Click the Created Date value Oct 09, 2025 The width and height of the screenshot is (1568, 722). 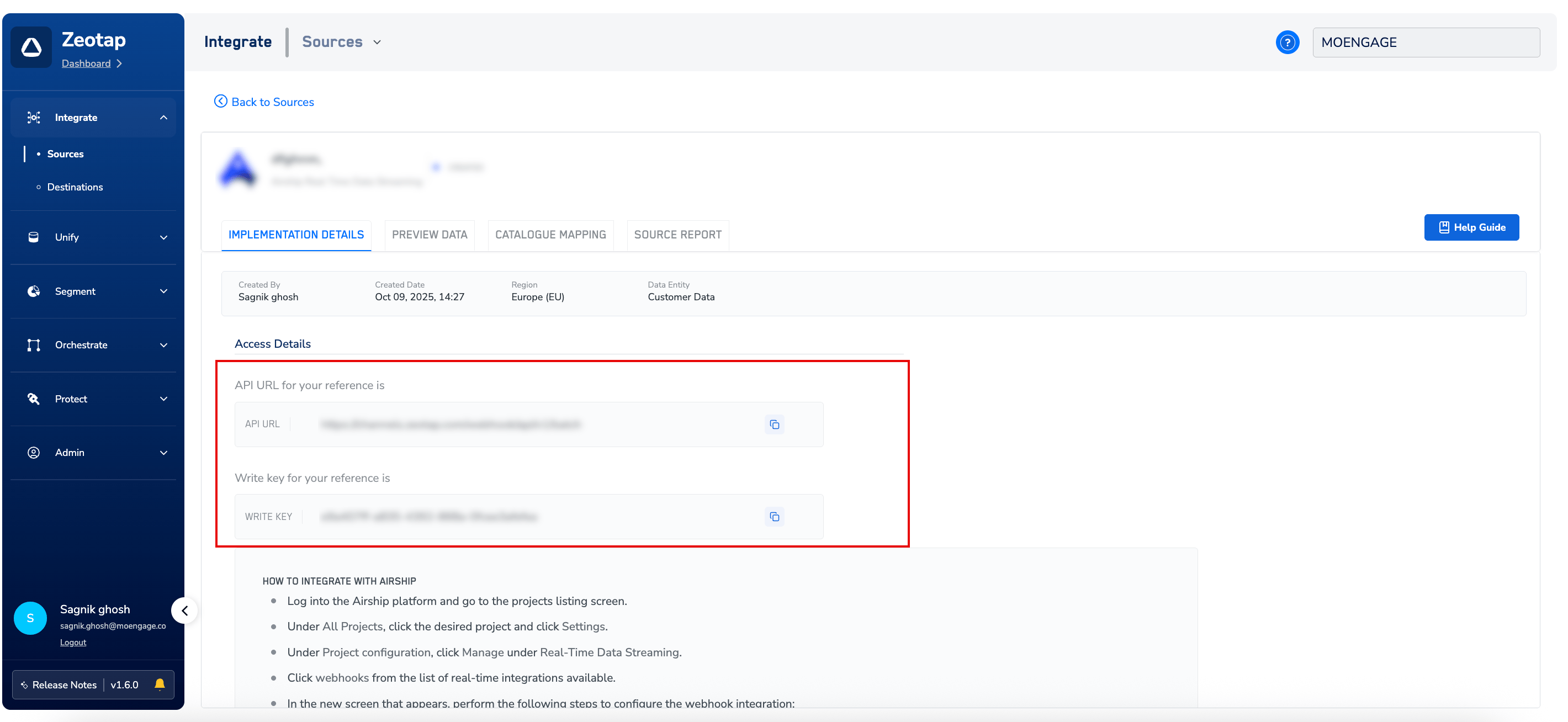[x=420, y=297]
